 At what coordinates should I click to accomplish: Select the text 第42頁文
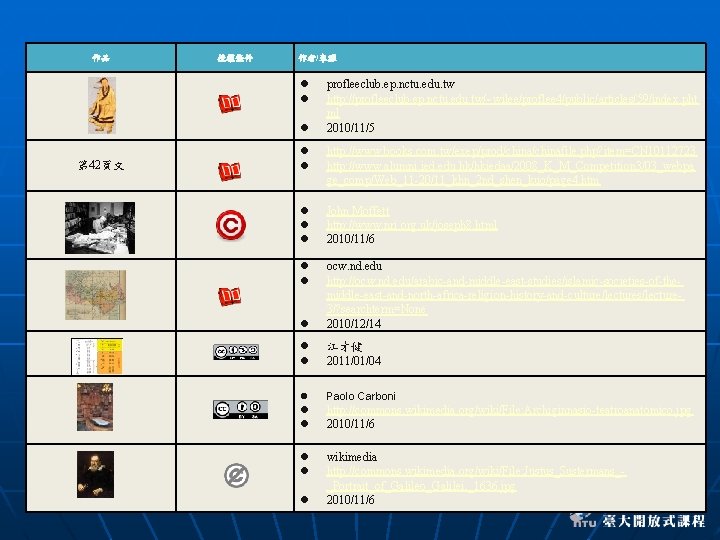pyautogui.click(x=101, y=165)
